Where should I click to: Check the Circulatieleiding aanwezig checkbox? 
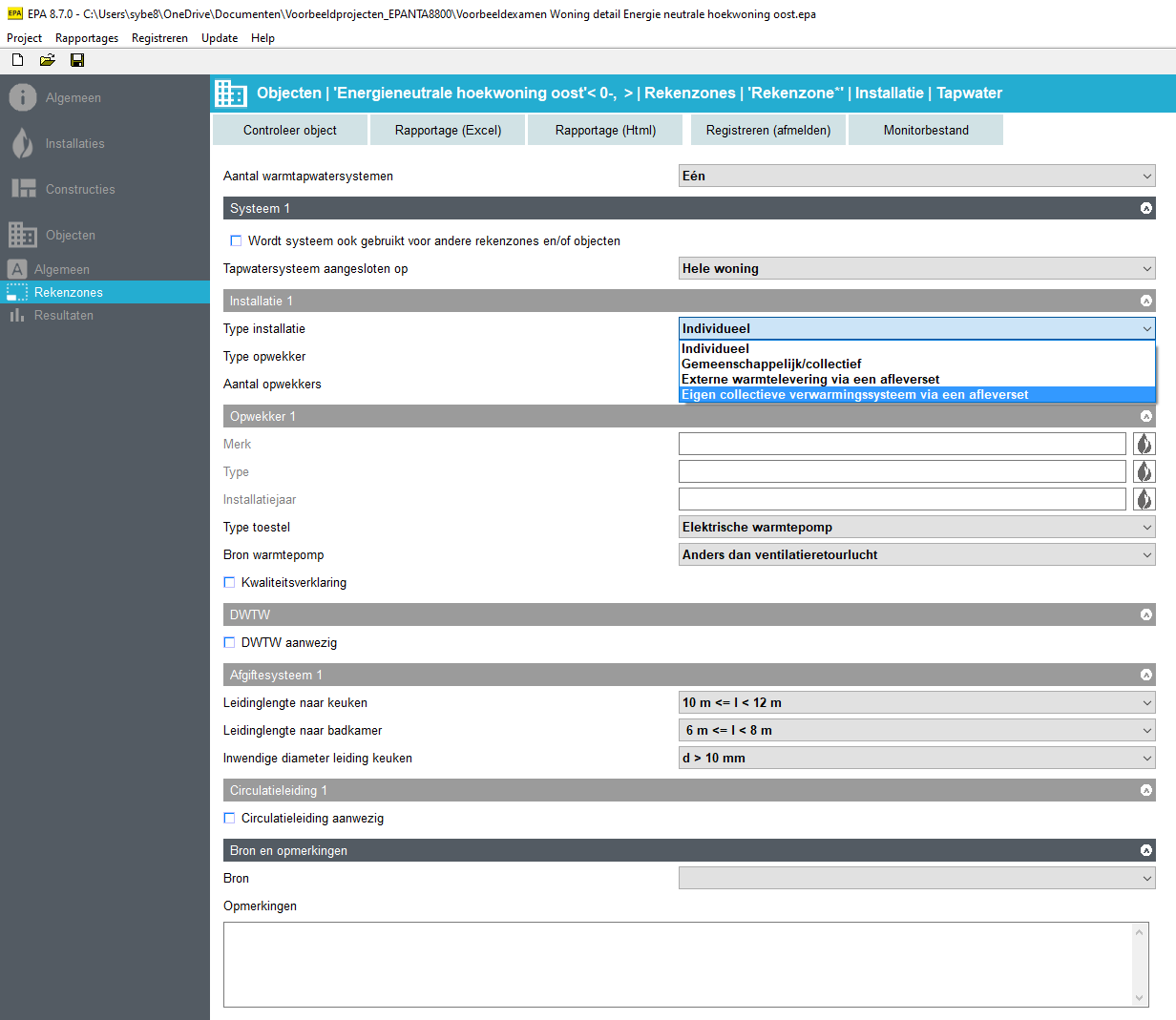pyautogui.click(x=229, y=818)
